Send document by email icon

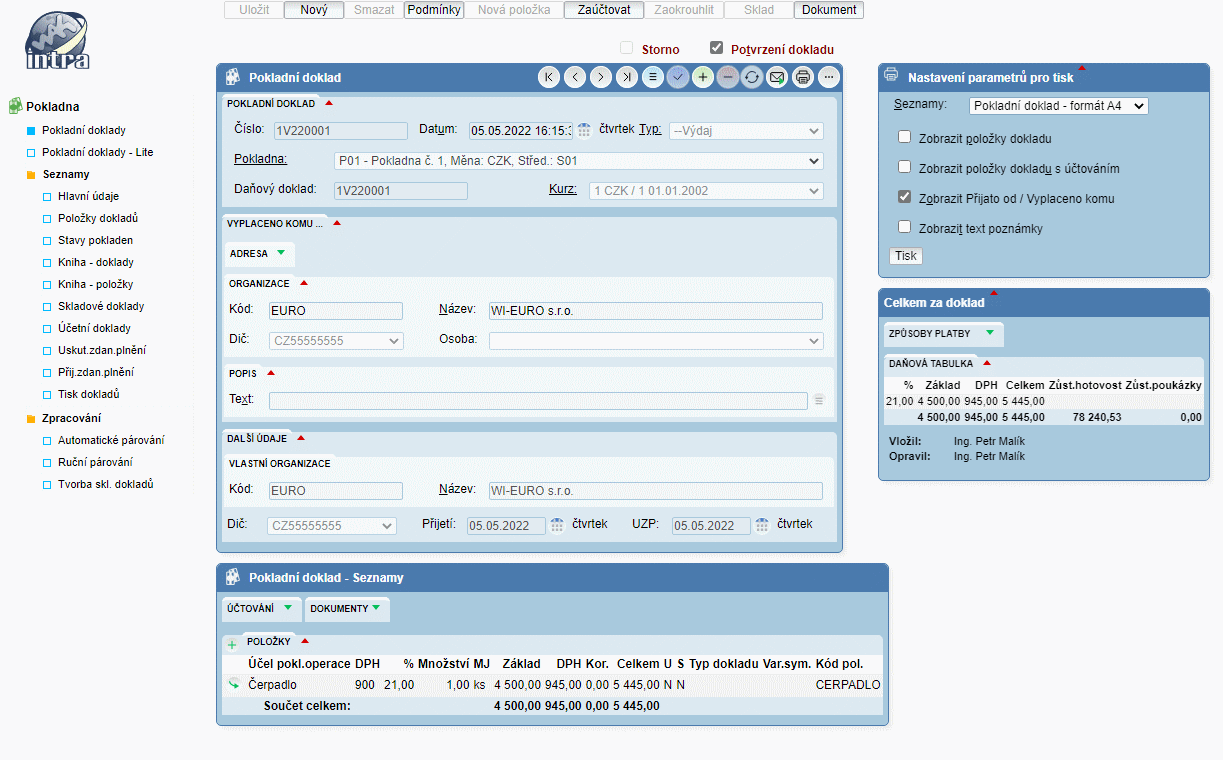(x=777, y=77)
